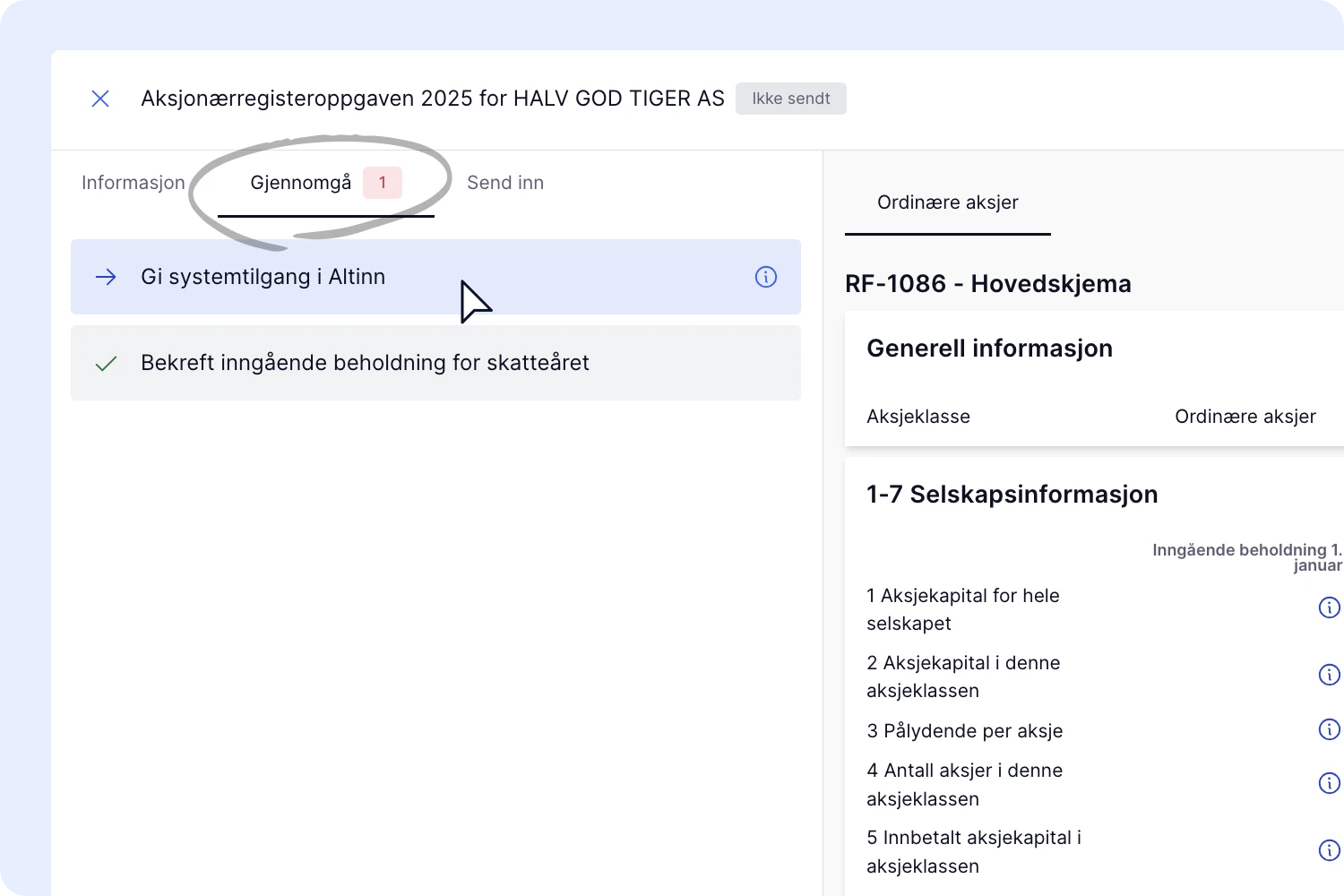Go to the Send inn tab
This screenshot has height=896, width=1344.
(505, 183)
